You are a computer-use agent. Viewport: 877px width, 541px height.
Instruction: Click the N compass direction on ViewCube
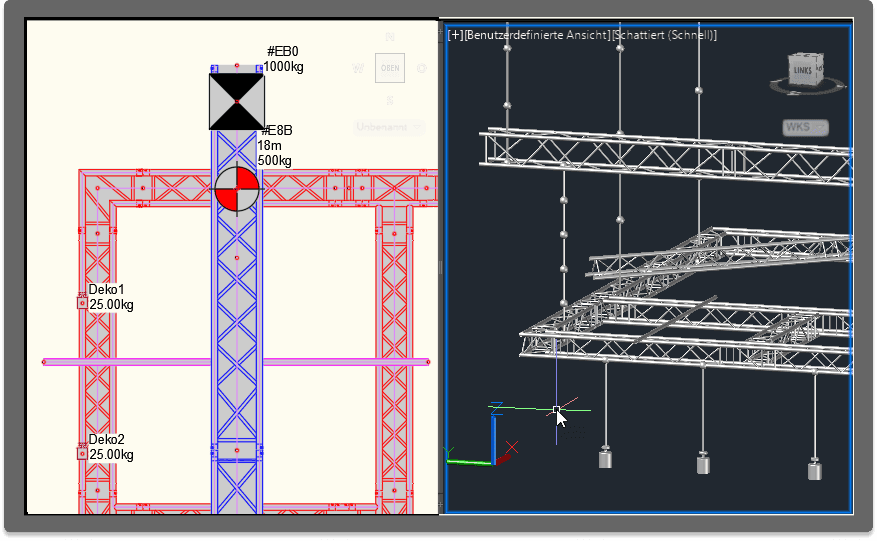point(390,37)
